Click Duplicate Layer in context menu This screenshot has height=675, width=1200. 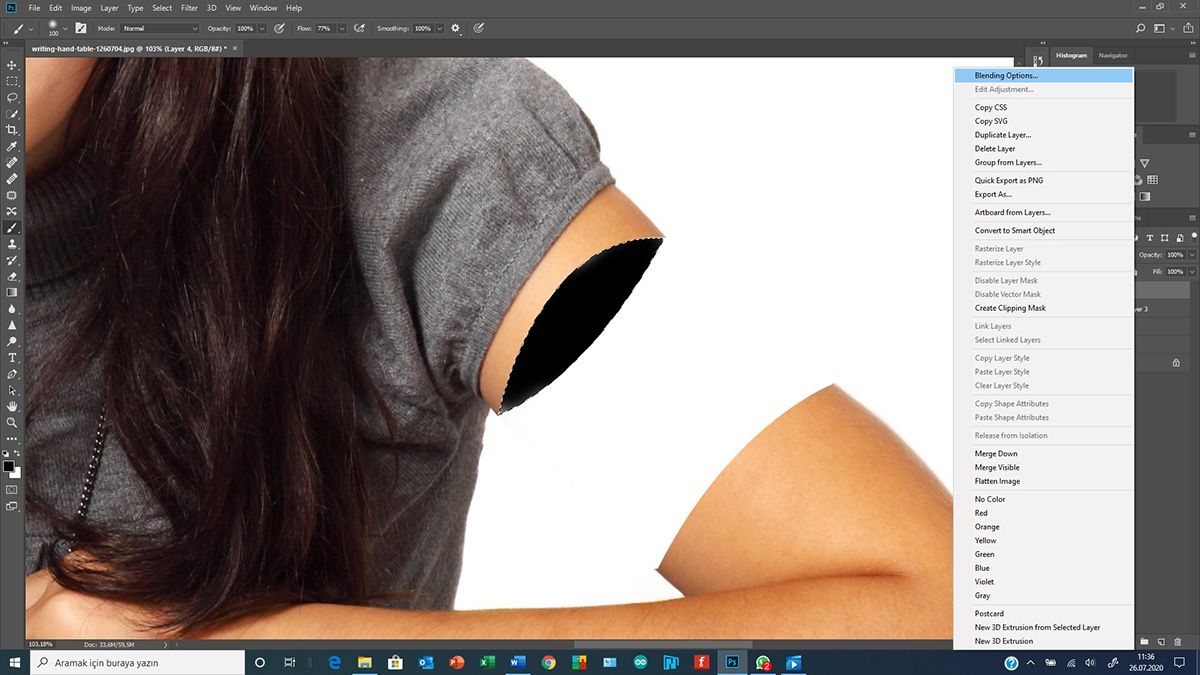1003,135
